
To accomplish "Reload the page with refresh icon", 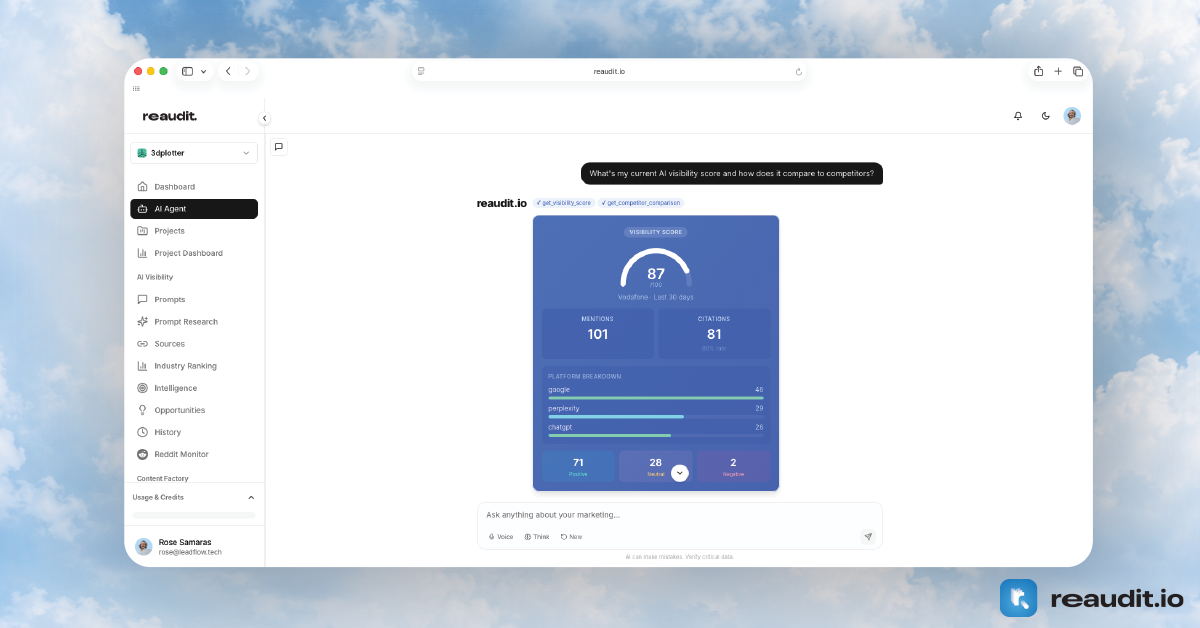I will (798, 71).
